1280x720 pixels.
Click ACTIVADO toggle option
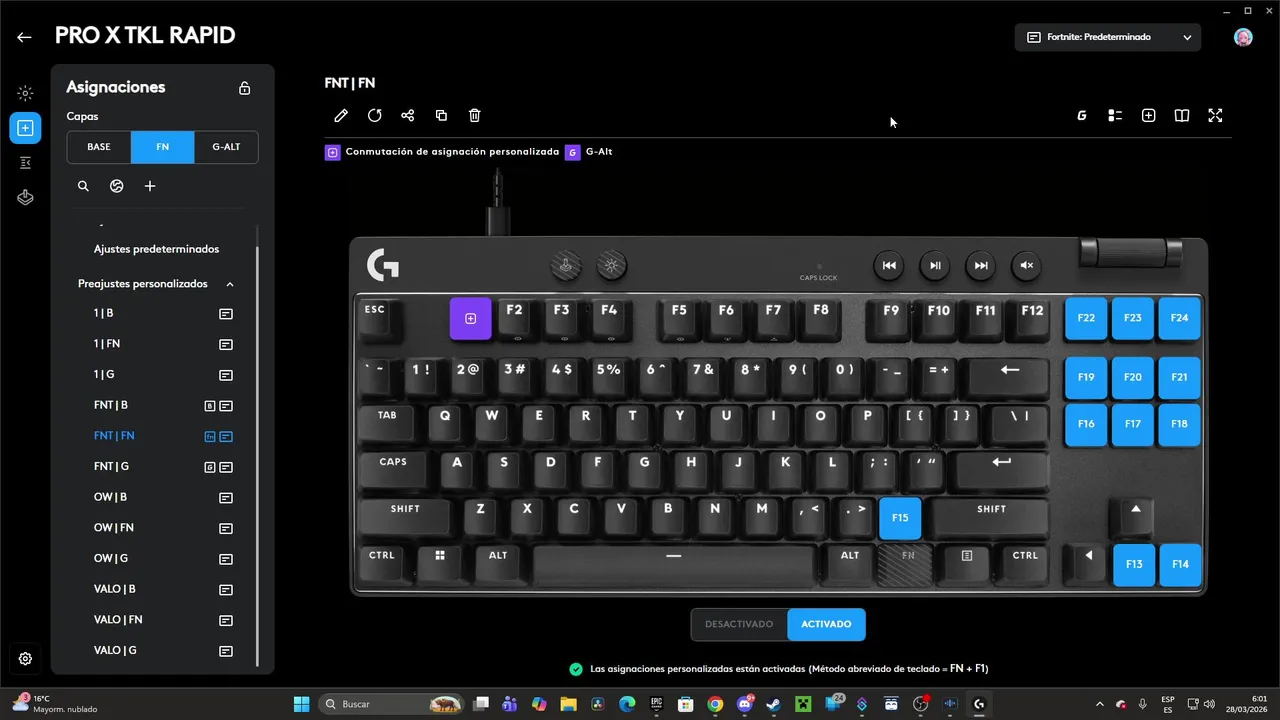(x=826, y=624)
